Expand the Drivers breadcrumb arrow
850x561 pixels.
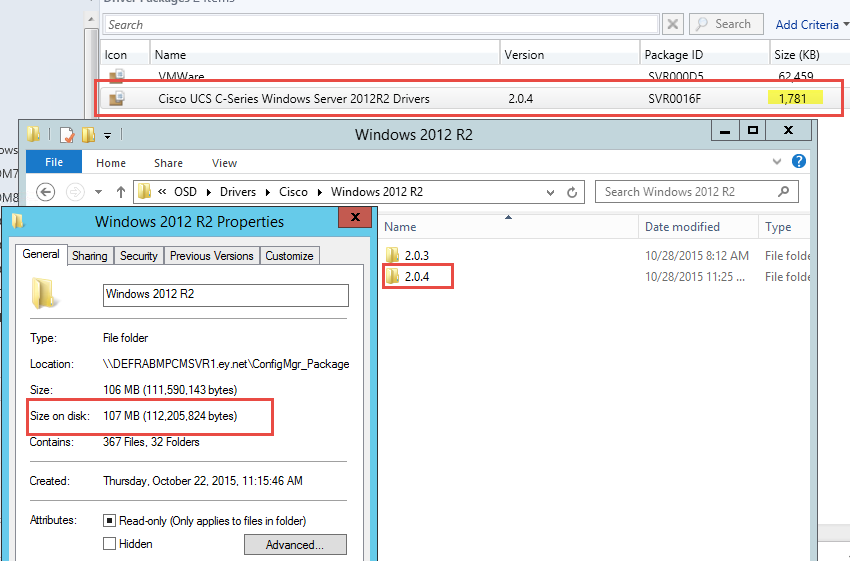268,192
